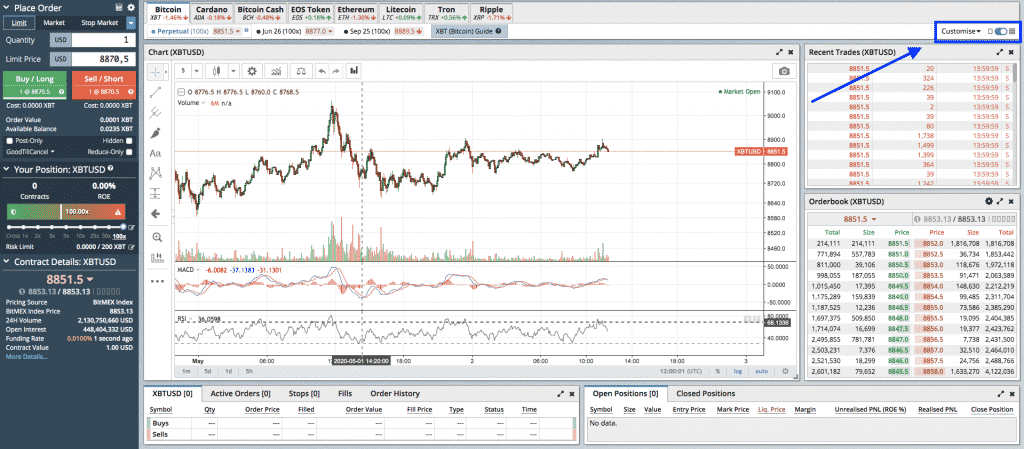This screenshot has width=1024, height=449.
Task: Select the trend line drawing tool
Action: (155, 92)
